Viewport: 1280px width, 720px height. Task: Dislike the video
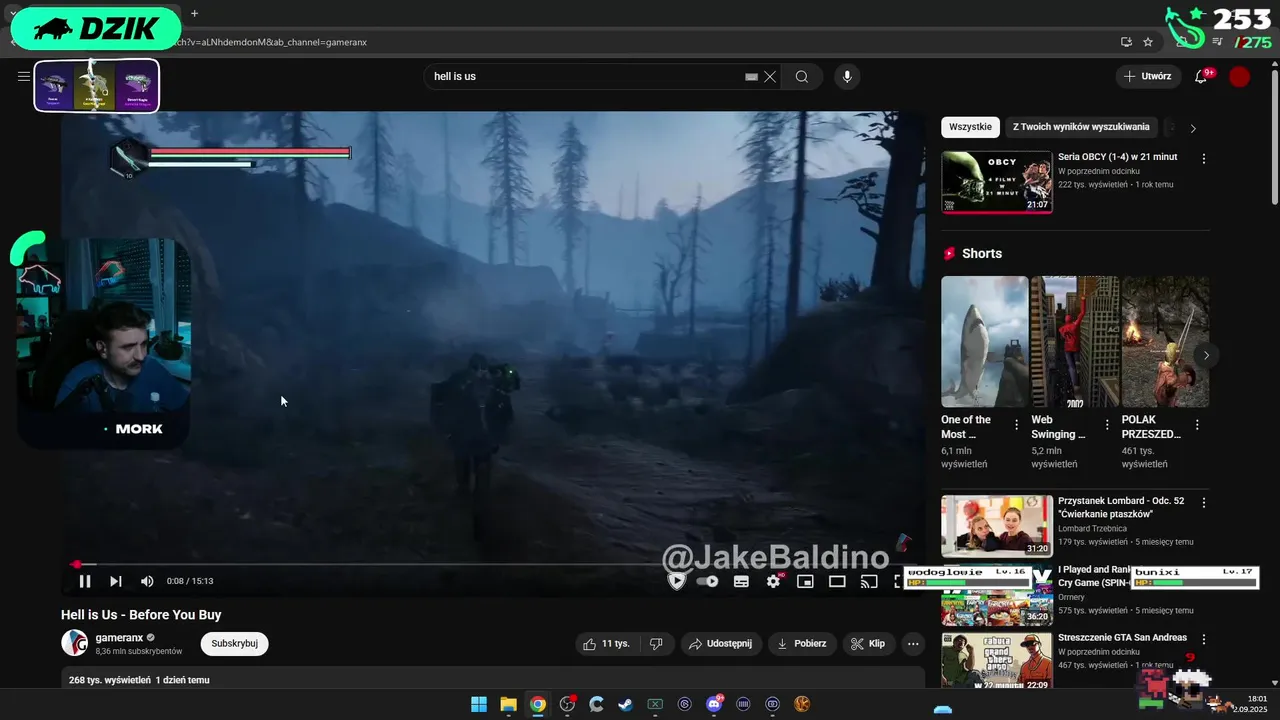coord(656,644)
